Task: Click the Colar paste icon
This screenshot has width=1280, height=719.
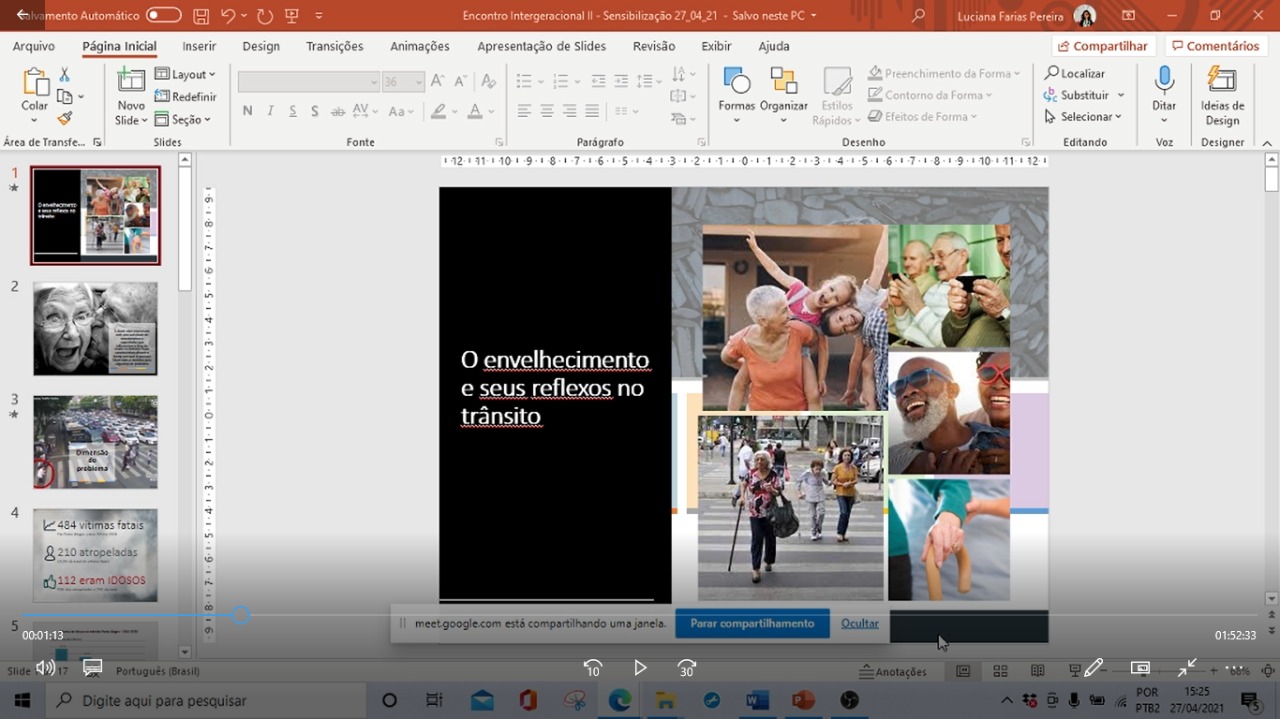Action: (35, 84)
